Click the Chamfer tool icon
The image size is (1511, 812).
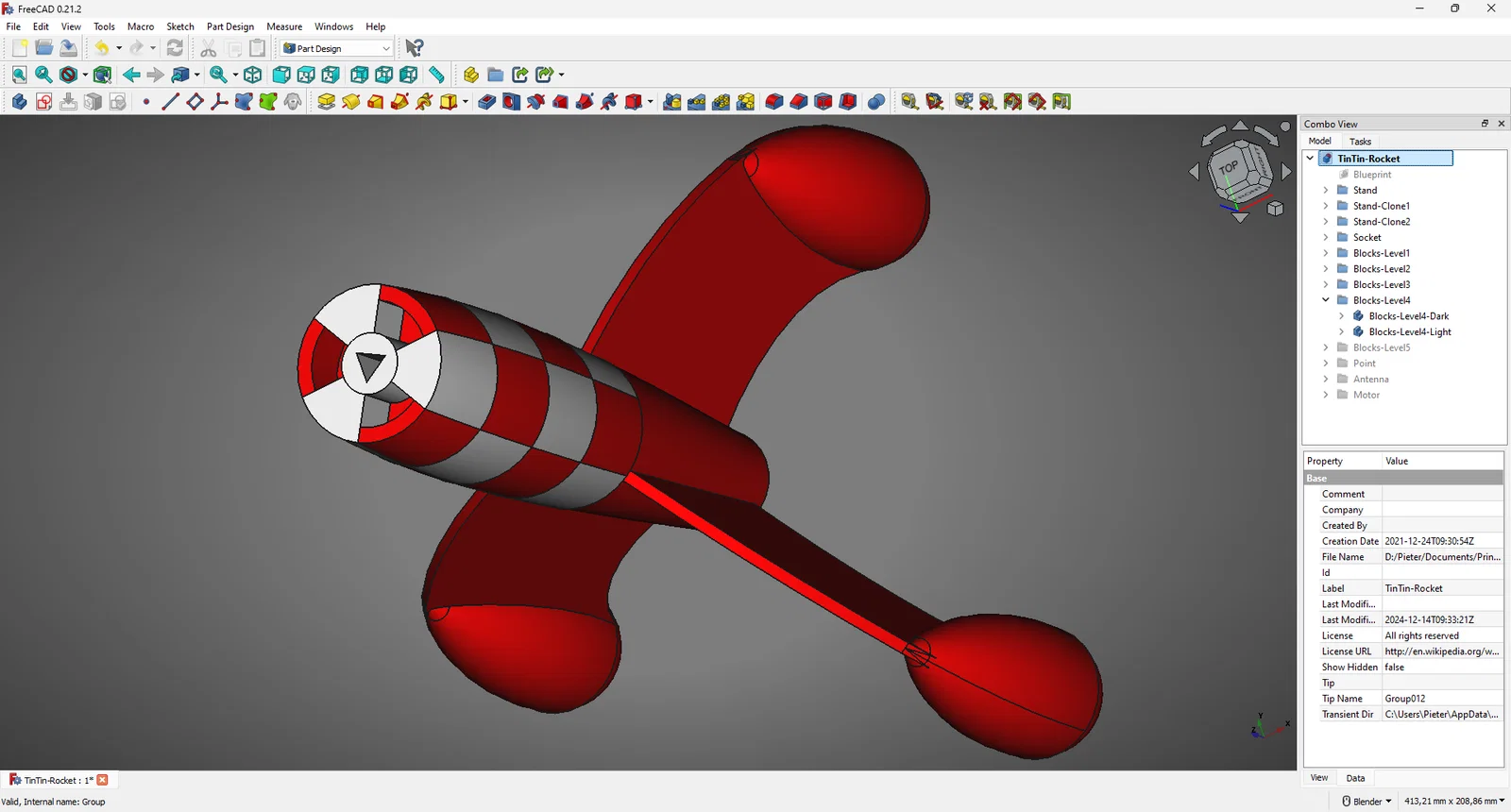coord(798,102)
